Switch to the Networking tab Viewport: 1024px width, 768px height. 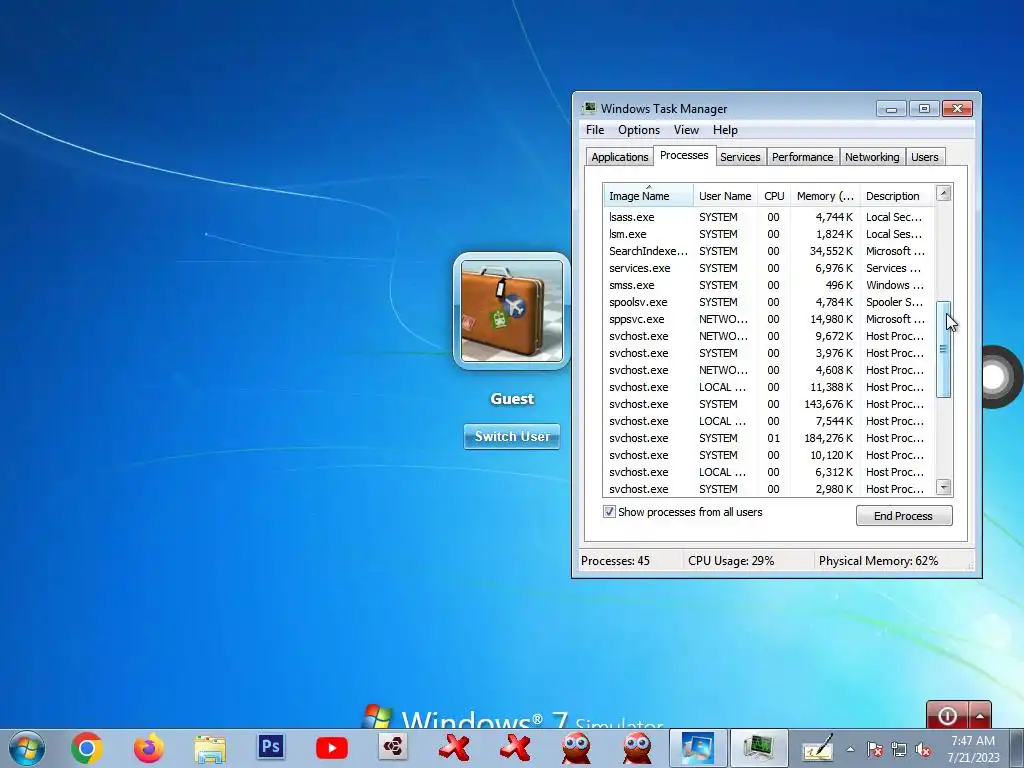click(x=872, y=157)
